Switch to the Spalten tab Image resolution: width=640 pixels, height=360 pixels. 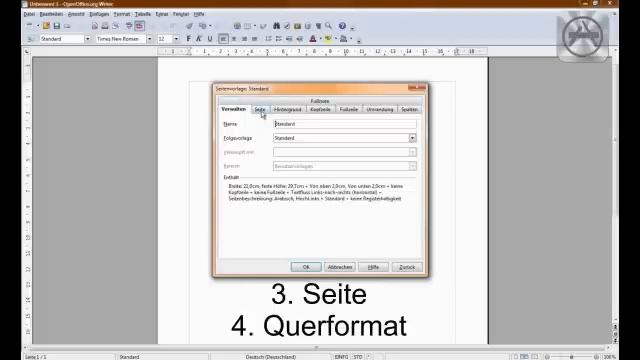(x=409, y=109)
